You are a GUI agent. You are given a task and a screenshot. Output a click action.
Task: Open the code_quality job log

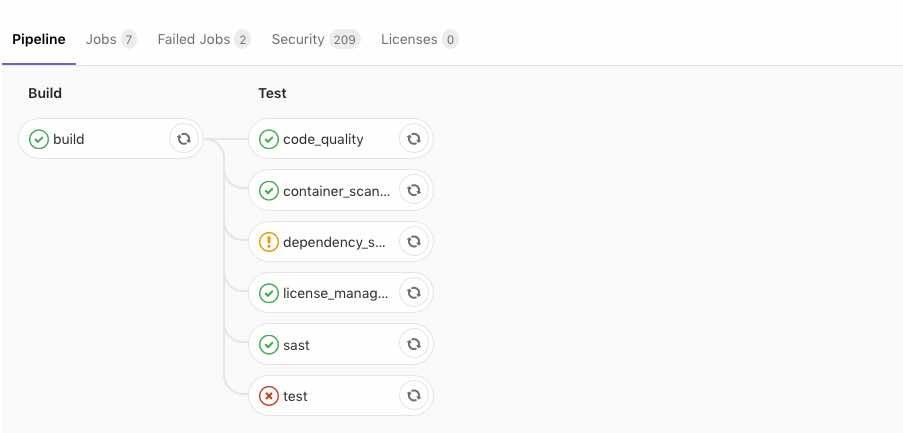pyautogui.click(x=323, y=139)
